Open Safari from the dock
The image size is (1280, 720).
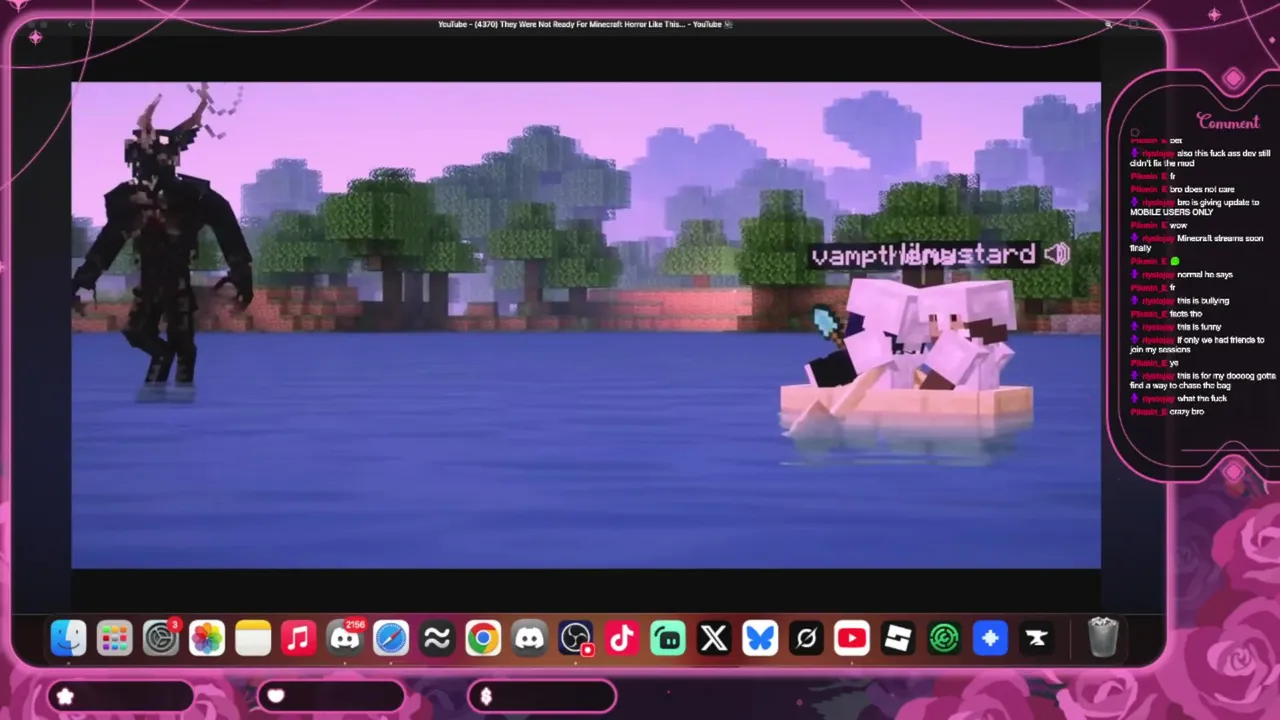(x=391, y=638)
